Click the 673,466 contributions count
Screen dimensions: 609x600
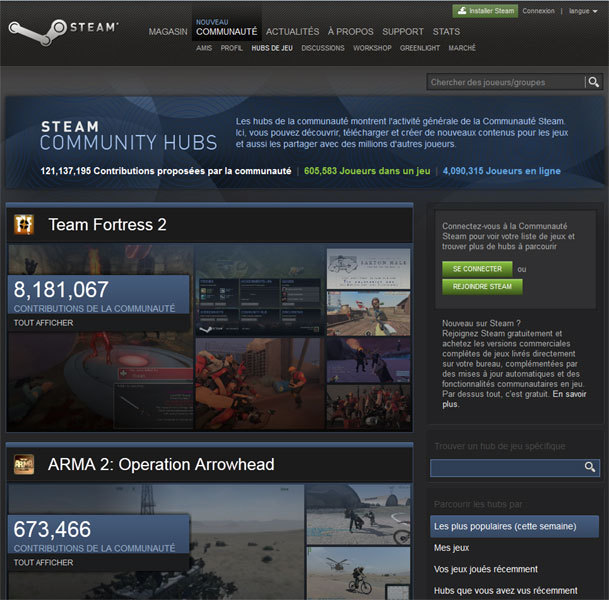[52, 529]
